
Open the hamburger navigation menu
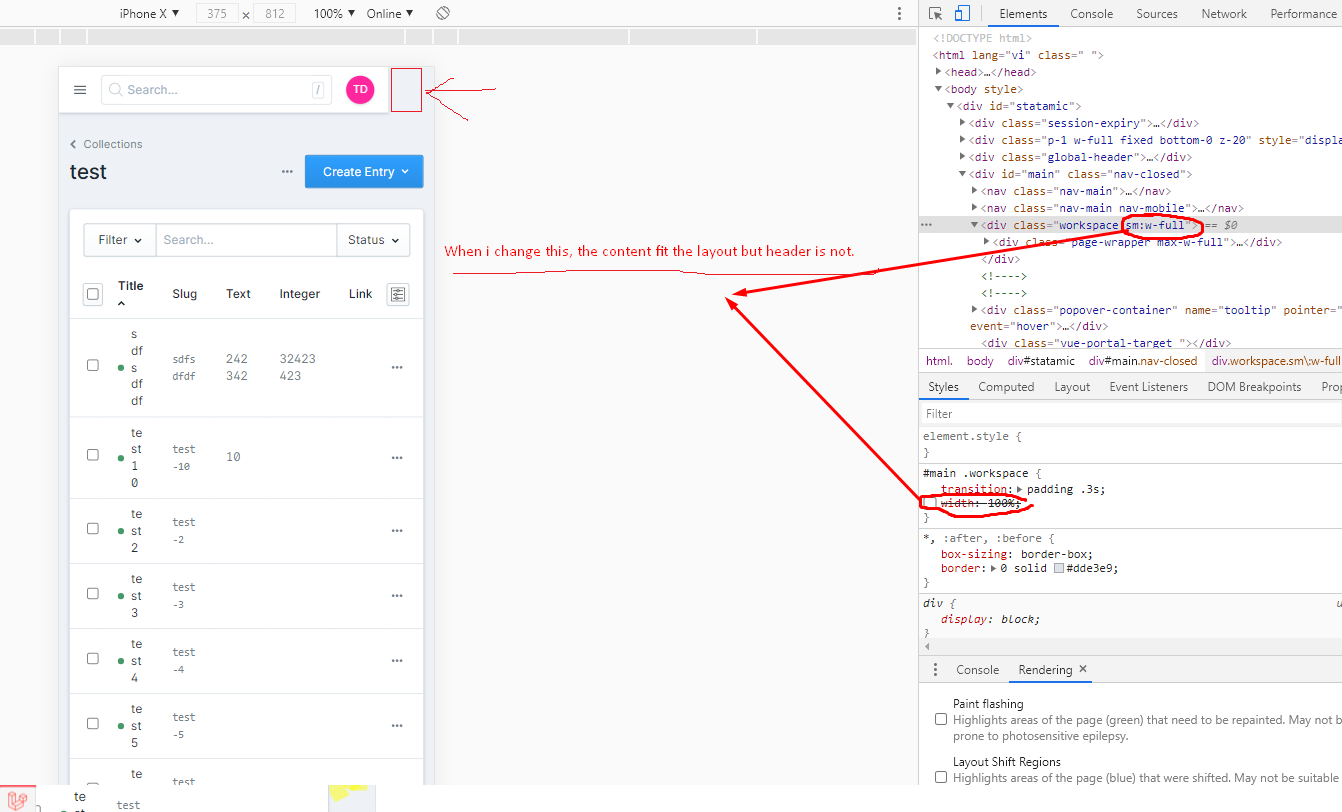point(80,90)
